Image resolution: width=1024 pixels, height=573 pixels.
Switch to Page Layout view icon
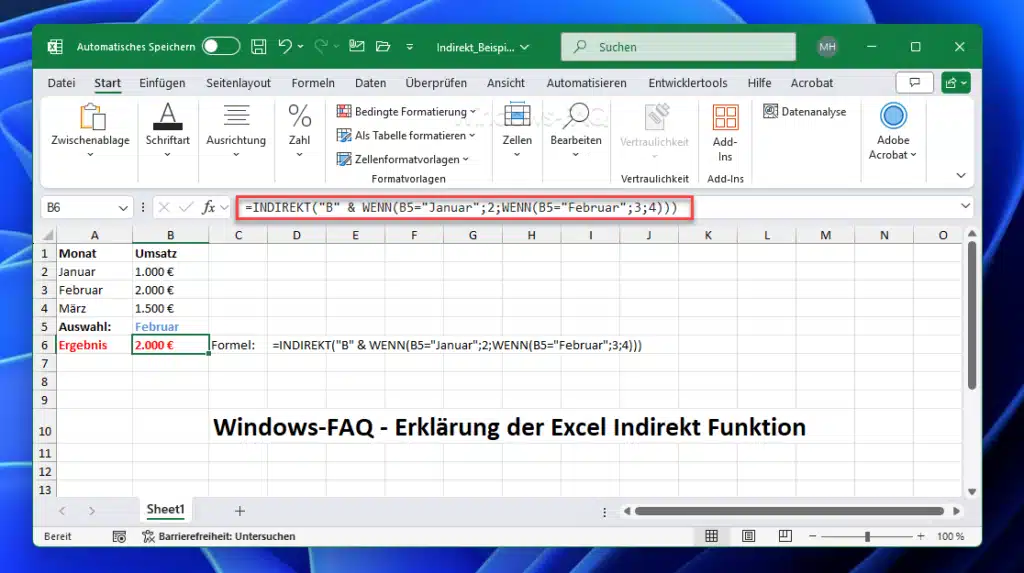(748, 536)
